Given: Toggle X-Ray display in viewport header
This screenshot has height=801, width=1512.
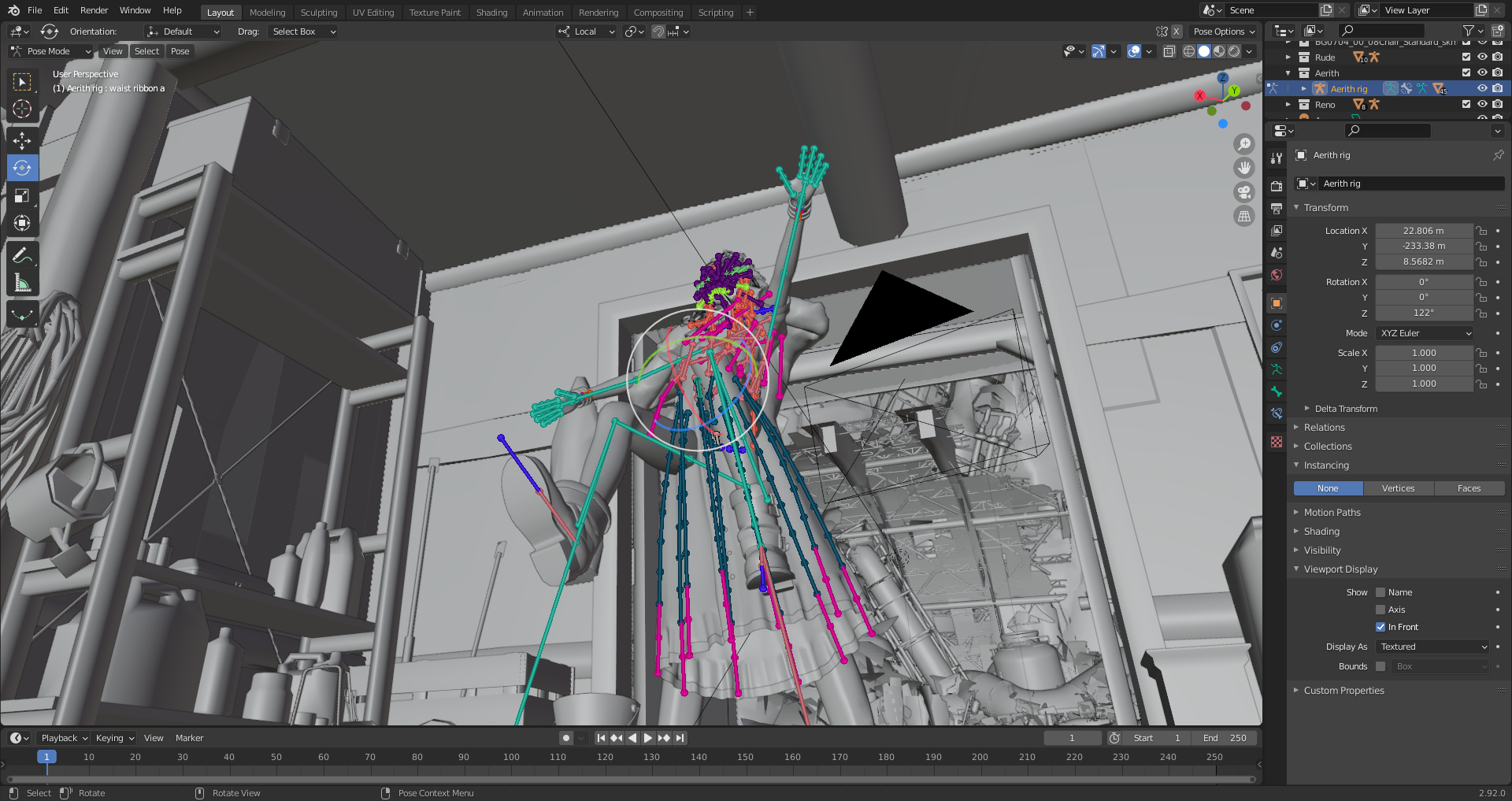Looking at the screenshot, I should (x=1169, y=51).
